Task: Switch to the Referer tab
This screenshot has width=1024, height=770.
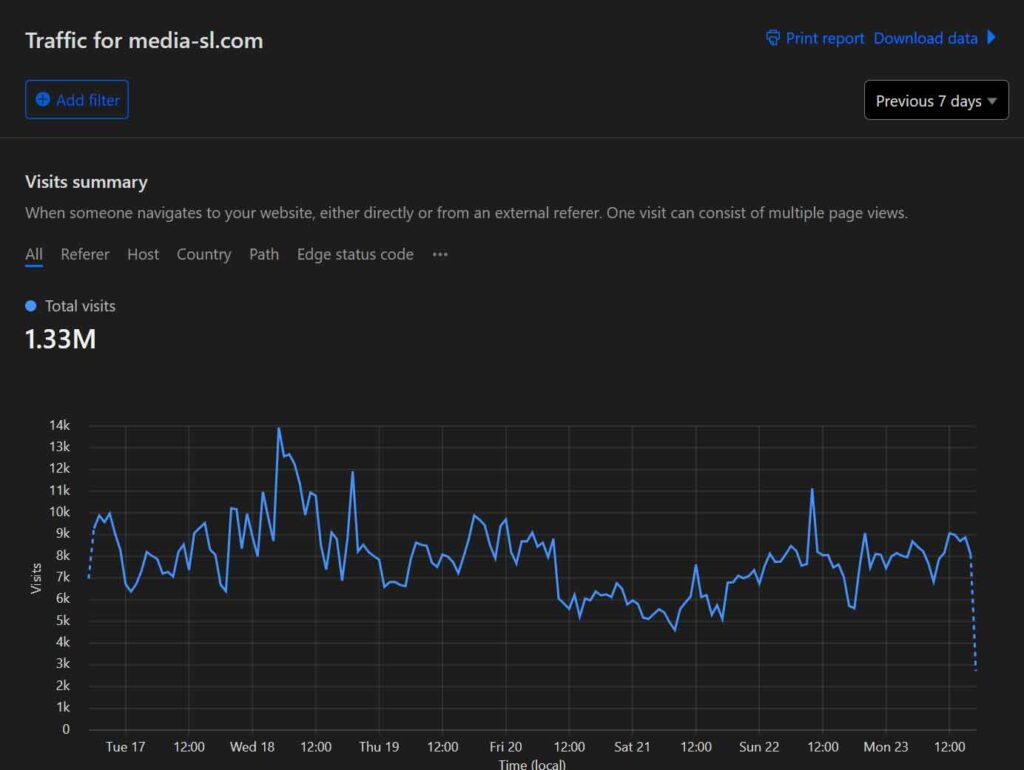Action: click(x=85, y=255)
